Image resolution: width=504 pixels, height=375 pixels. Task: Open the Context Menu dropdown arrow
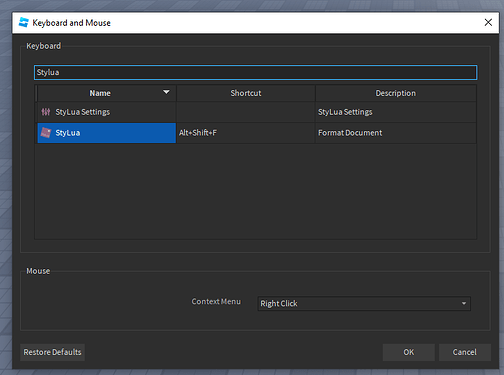tap(464, 303)
